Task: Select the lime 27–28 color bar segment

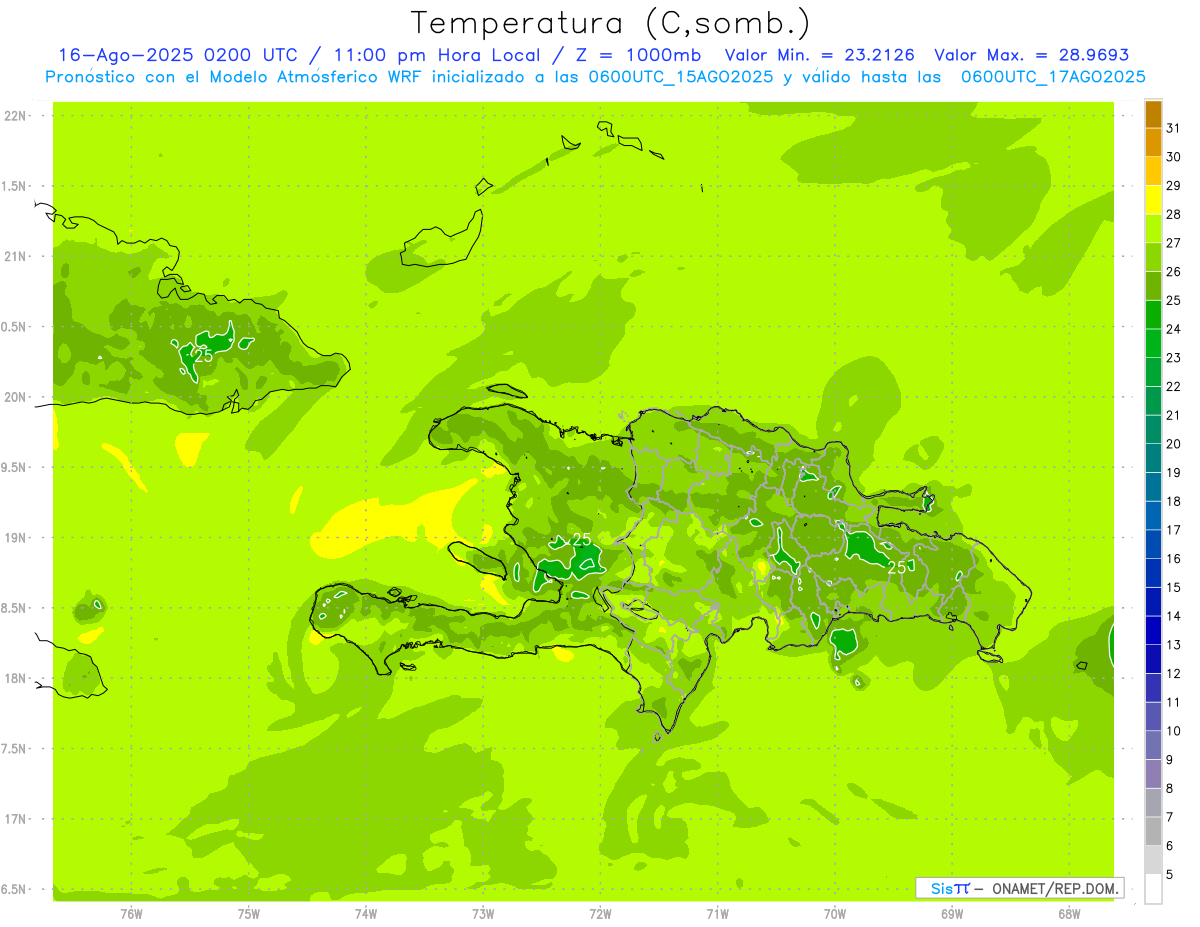Action: tap(1153, 229)
